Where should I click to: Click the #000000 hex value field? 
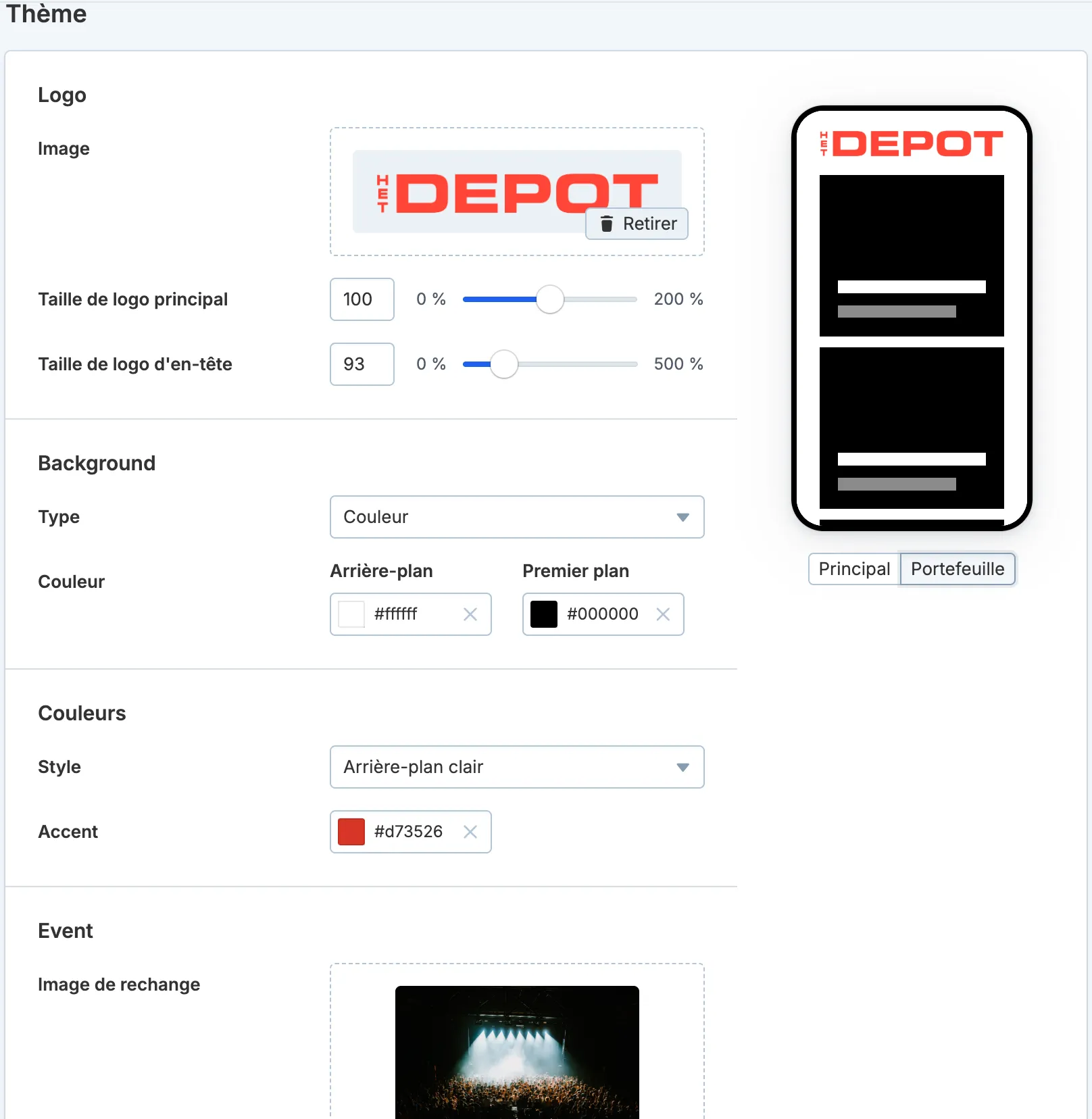[x=603, y=614]
